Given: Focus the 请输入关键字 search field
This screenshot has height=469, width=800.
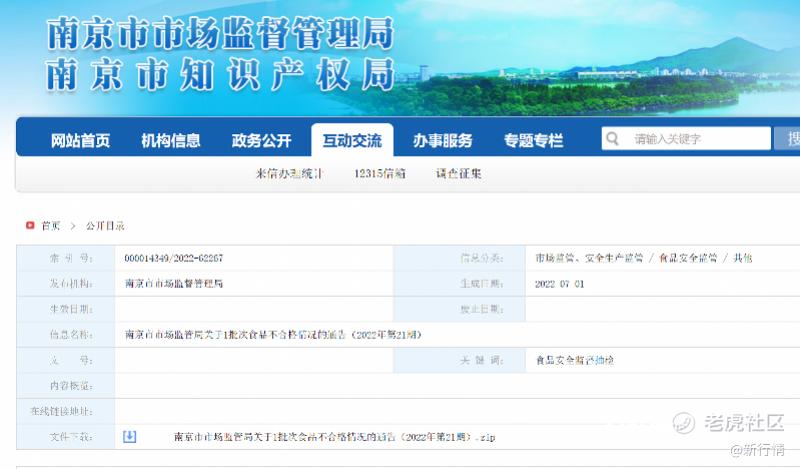Looking at the screenshot, I should click(x=686, y=139).
